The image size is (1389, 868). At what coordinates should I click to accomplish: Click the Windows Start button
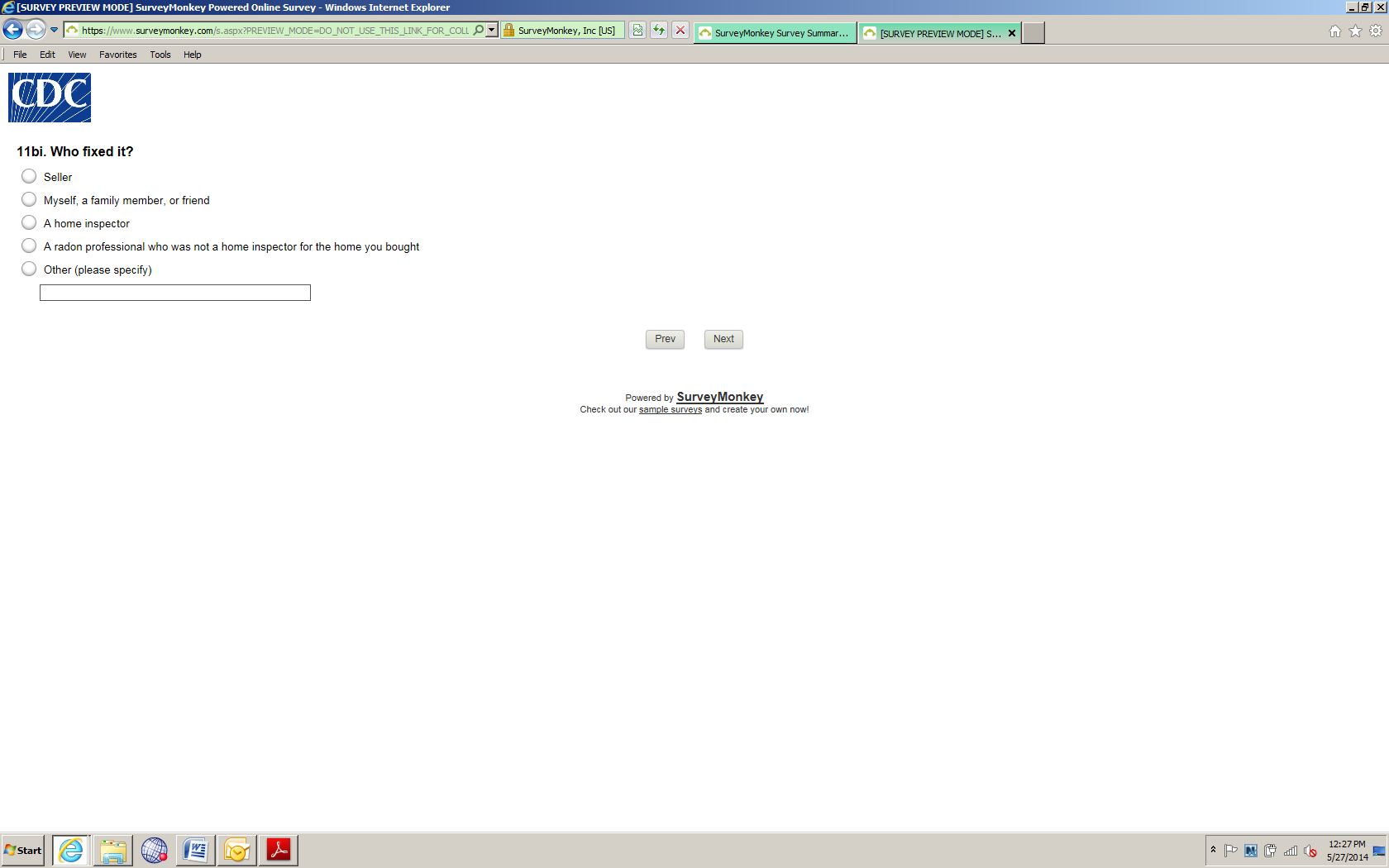[23, 850]
